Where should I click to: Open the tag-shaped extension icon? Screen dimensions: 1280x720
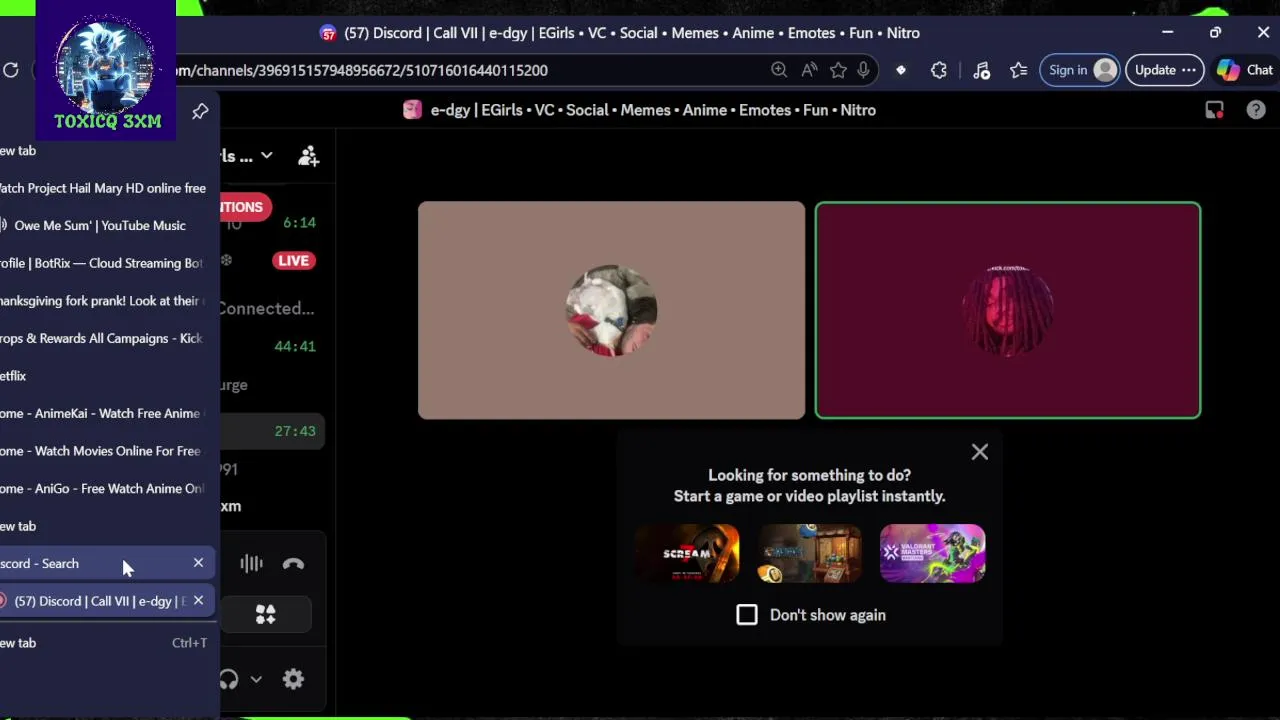pos(901,70)
